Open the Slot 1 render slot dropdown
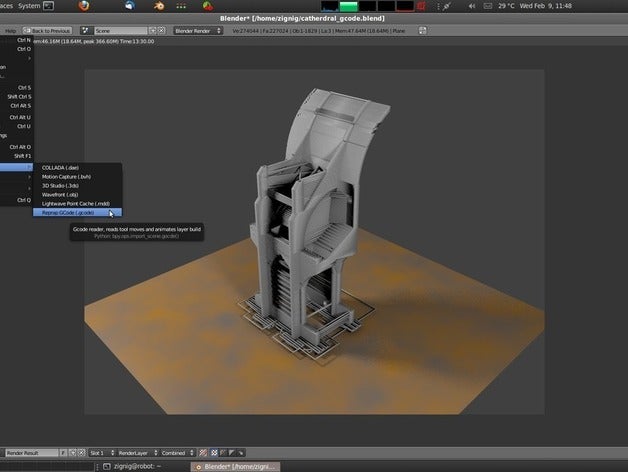628x472 pixels. 103,453
